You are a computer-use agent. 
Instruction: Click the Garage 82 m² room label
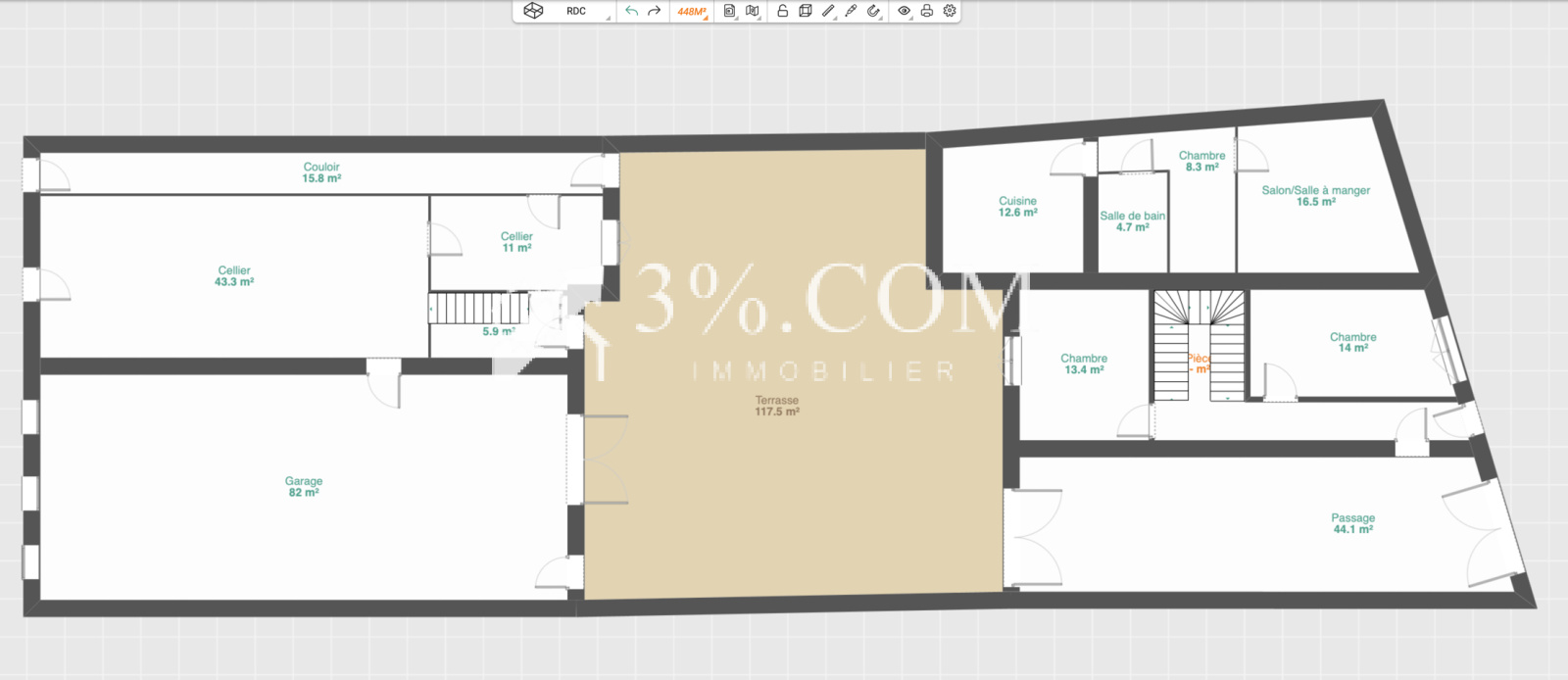(x=303, y=487)
